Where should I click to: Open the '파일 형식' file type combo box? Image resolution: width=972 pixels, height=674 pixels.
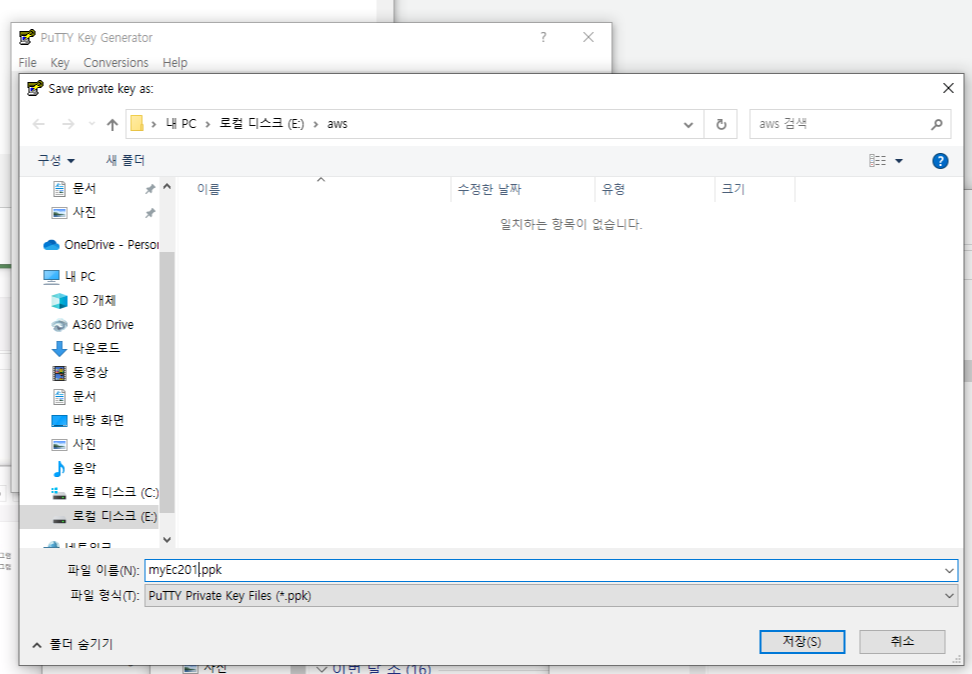(x=551, y=596)
